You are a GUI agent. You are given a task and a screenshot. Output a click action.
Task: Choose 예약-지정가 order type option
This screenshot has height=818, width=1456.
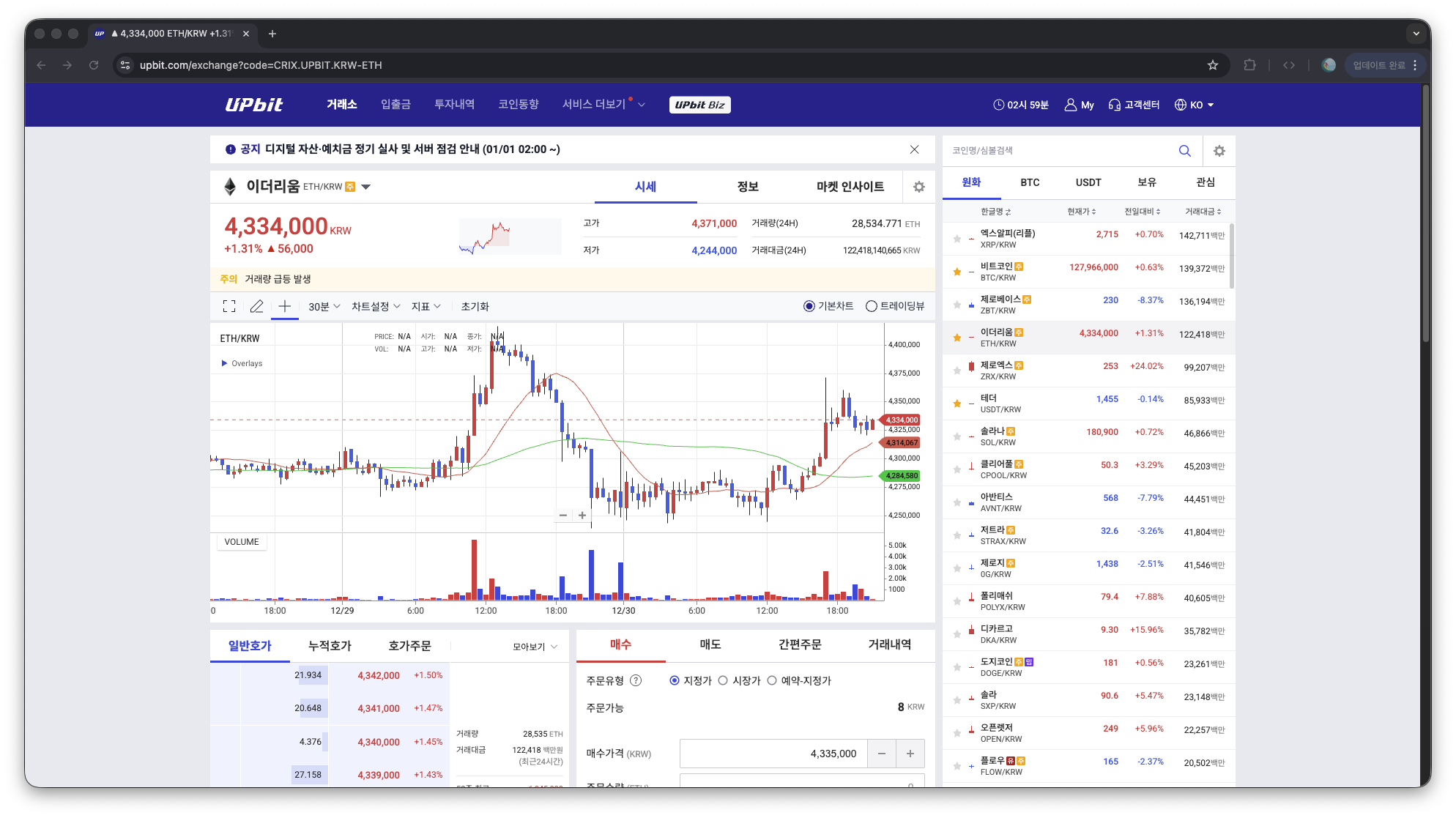772,680
